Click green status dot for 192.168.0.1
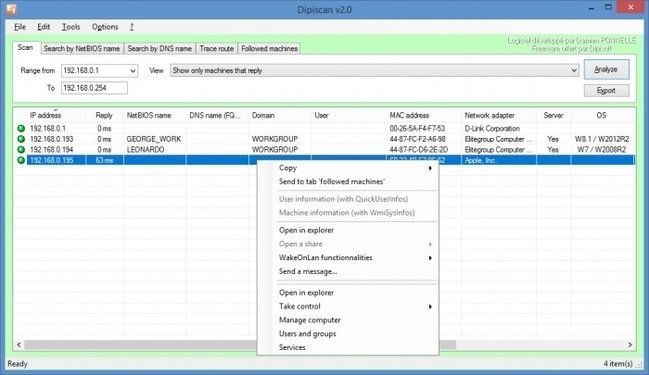Viewport: 649px width, 375px height. pos(21,128)
